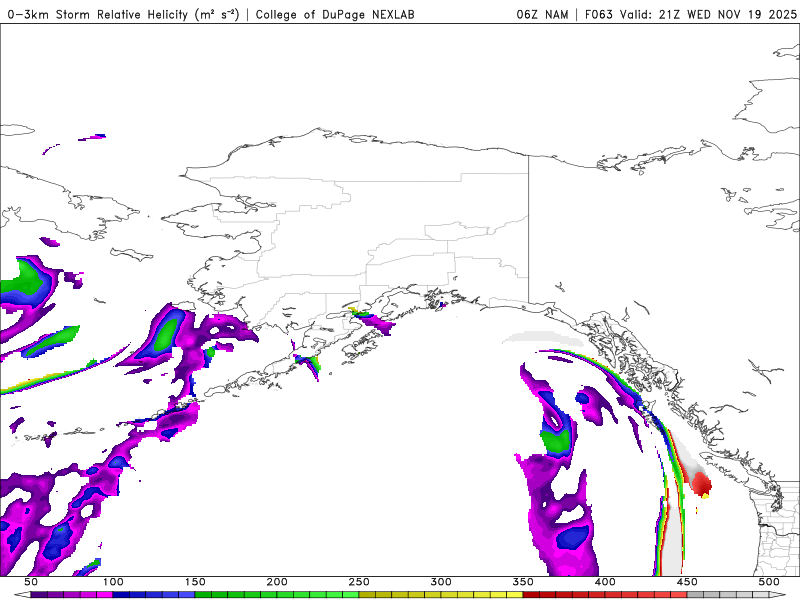Pick the purple colorbar segment just right of 50
This screenshot has height=600, width=800.
71,595
